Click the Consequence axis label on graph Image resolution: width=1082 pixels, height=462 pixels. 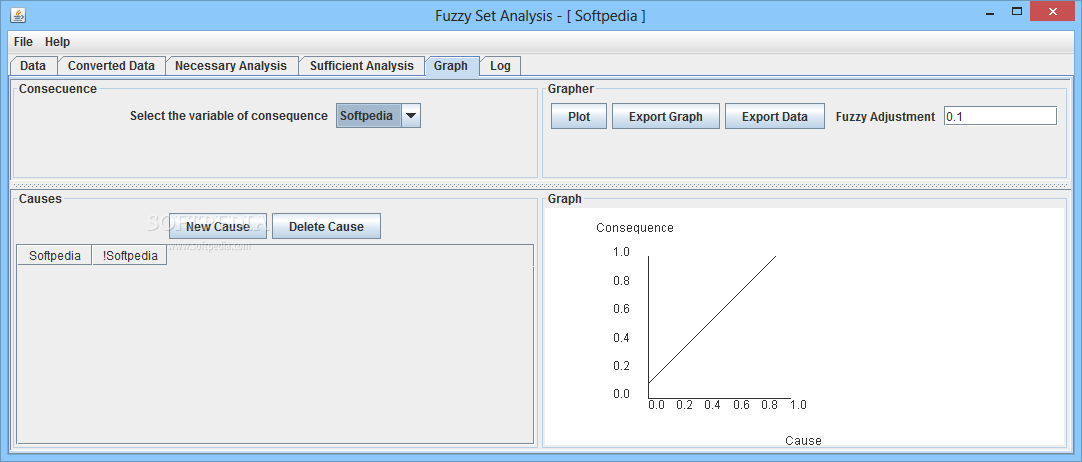click(x=635, y=228)
